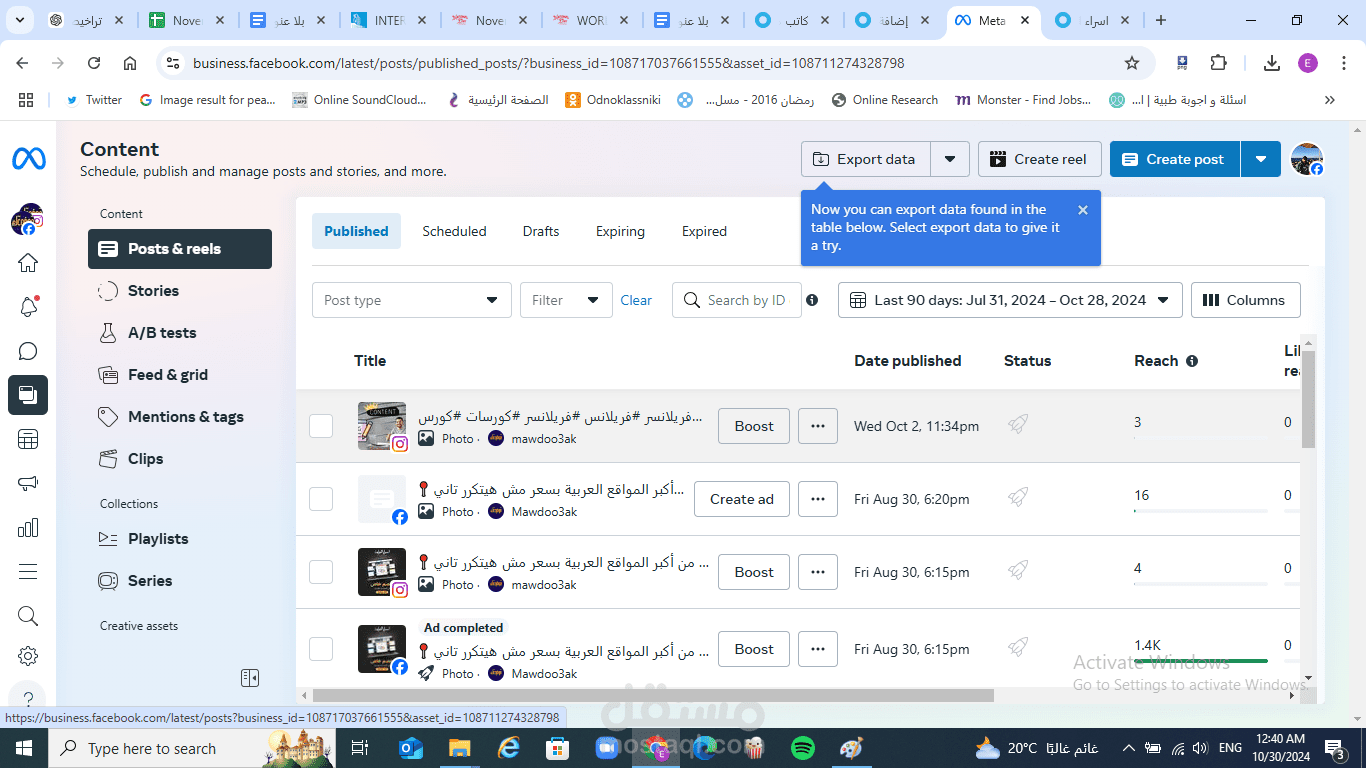
Task: Expand the Last 90 days date range selector
Action: pyautogui.click(x=1009, y=300)
